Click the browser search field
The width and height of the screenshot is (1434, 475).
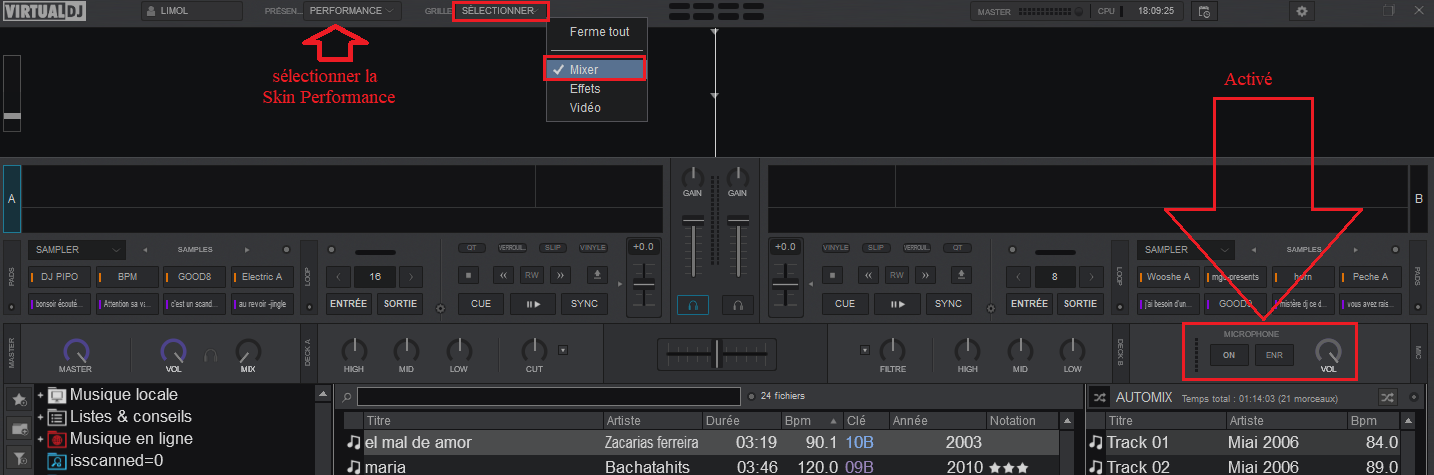[x=548, y=396]
